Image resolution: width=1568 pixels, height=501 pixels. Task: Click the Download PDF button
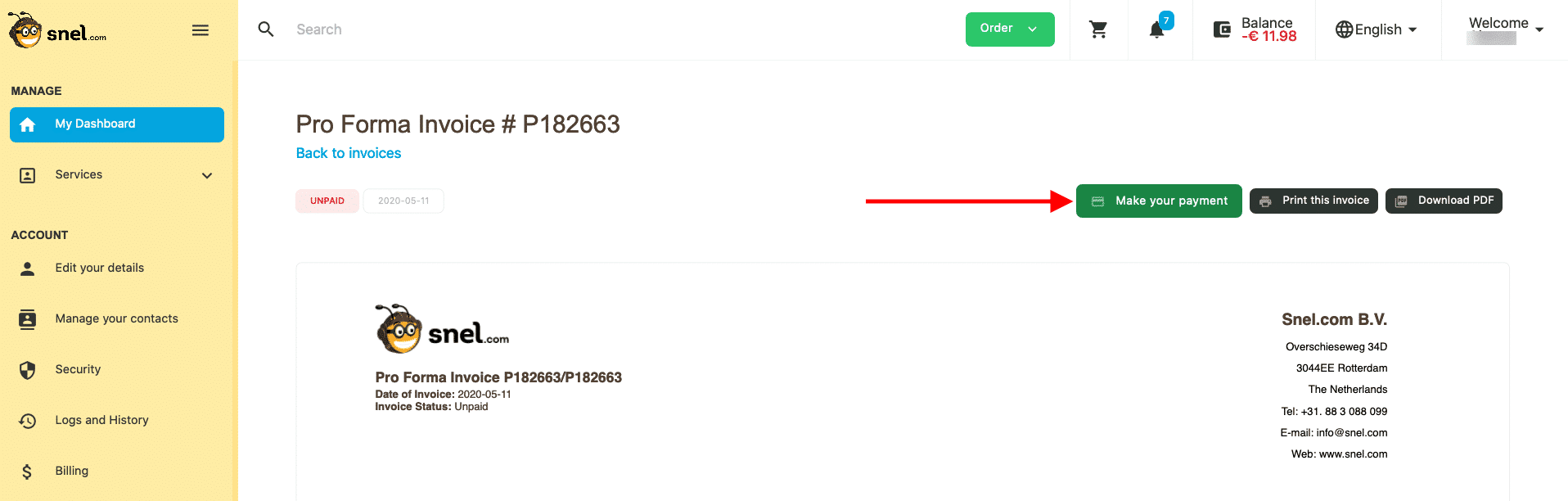1444,201
